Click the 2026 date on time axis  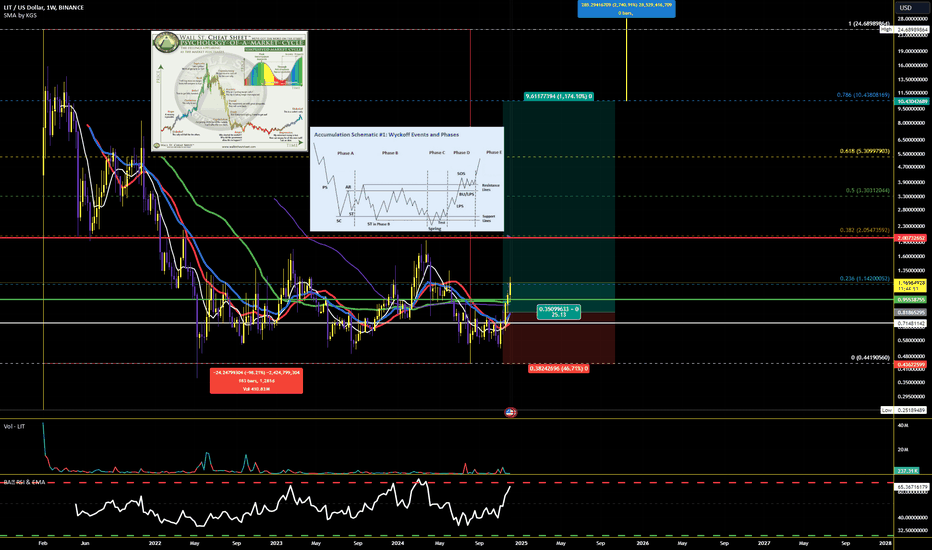[x=643, y=543]
